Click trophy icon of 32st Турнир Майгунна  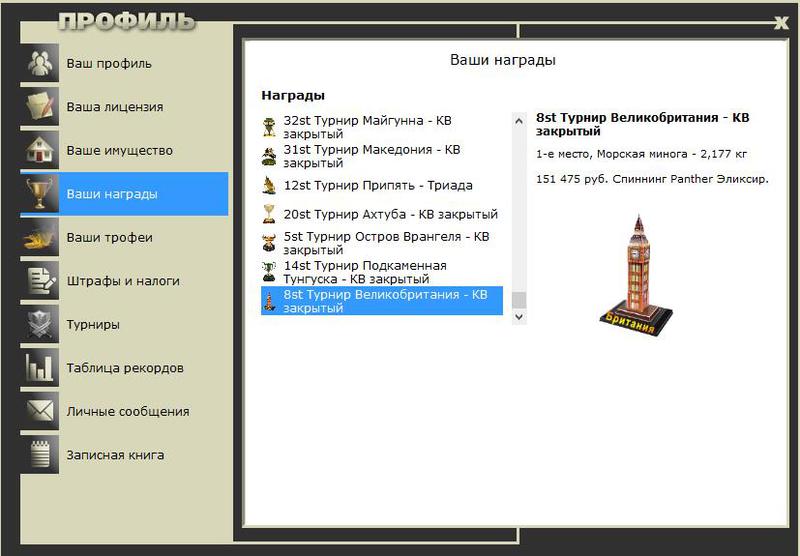click(x=269, y=127)
